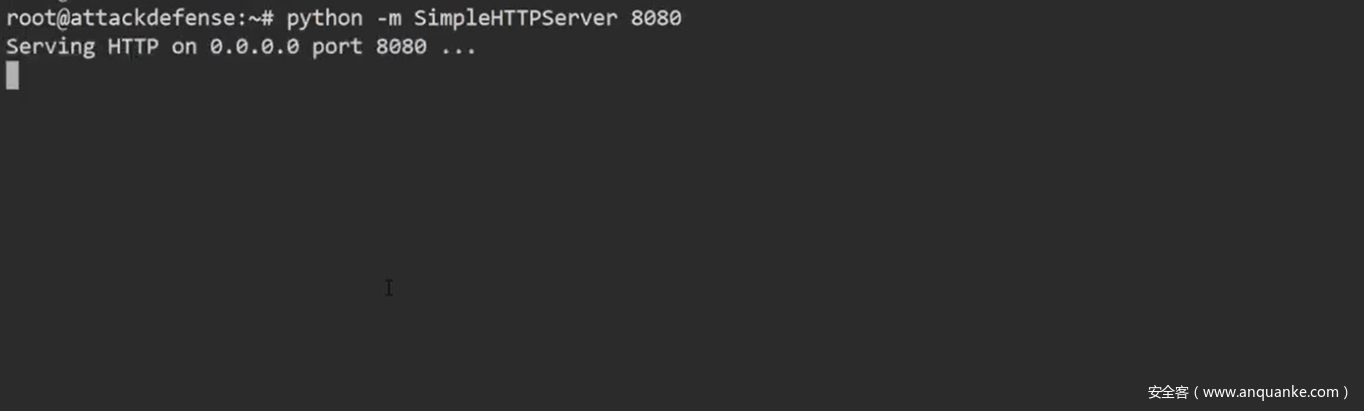Click the "~#" prompt symbol
This screenshot has width=1364, height=411.
coord(261,18)
